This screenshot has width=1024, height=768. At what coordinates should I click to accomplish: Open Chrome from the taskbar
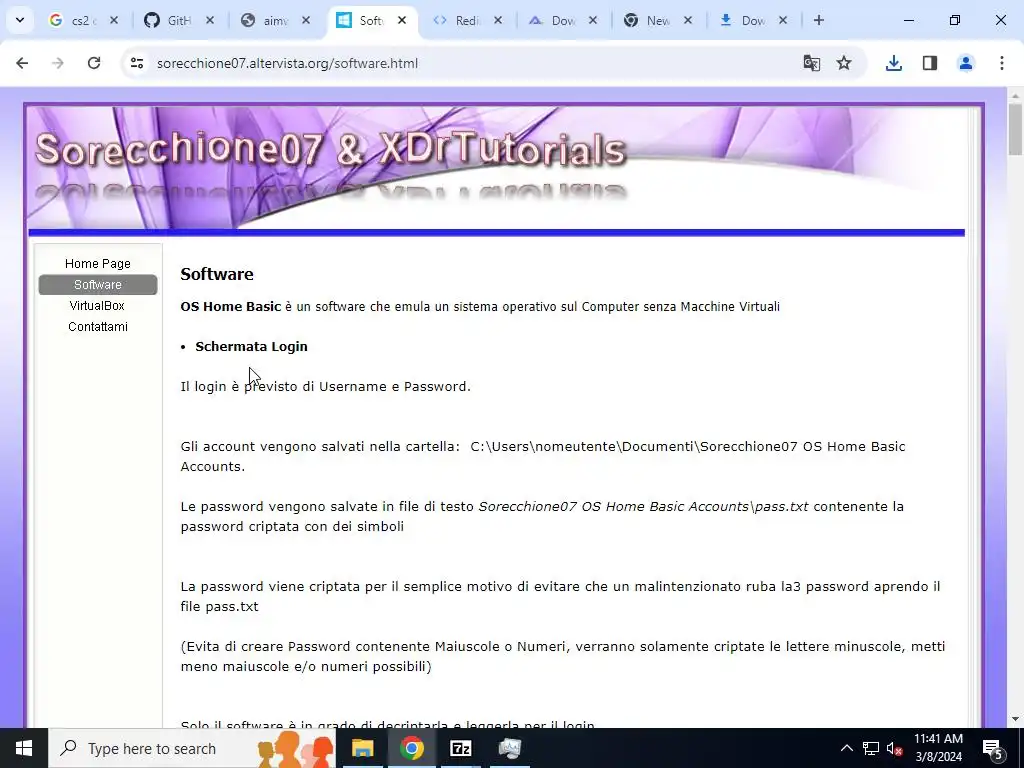tap(411, 748)
